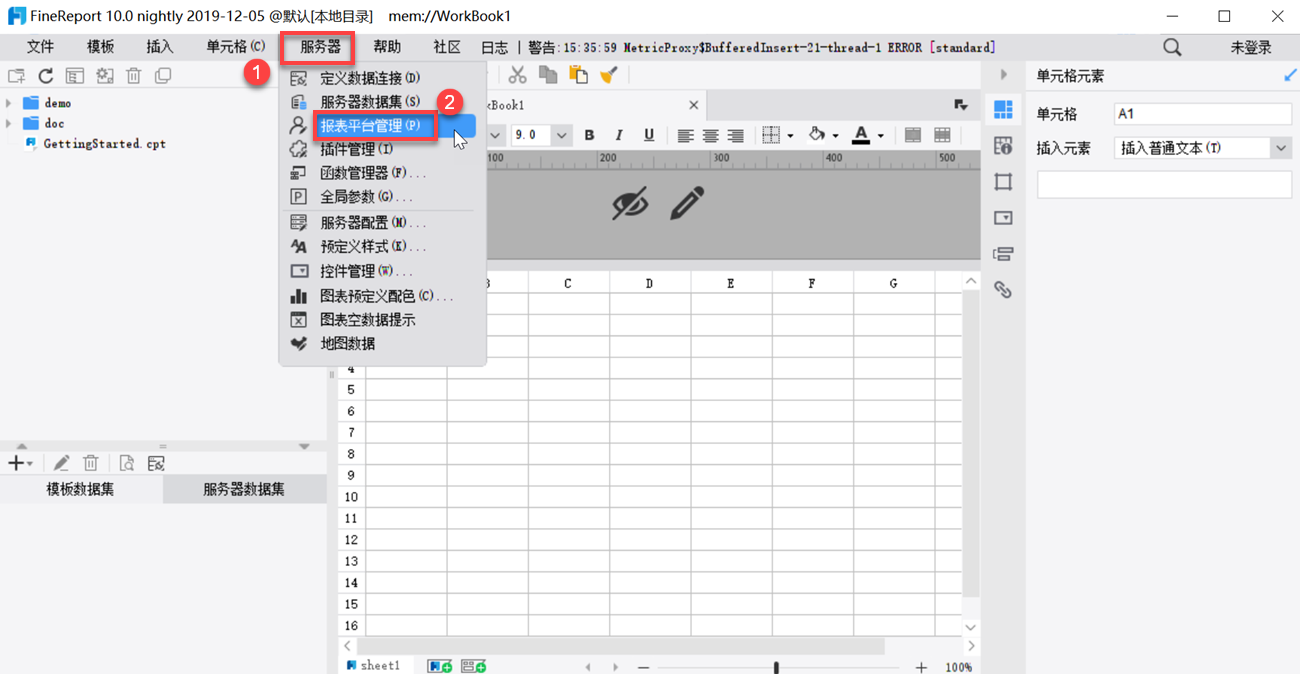
Task: Refresh the template file tree
Action: 46,76
